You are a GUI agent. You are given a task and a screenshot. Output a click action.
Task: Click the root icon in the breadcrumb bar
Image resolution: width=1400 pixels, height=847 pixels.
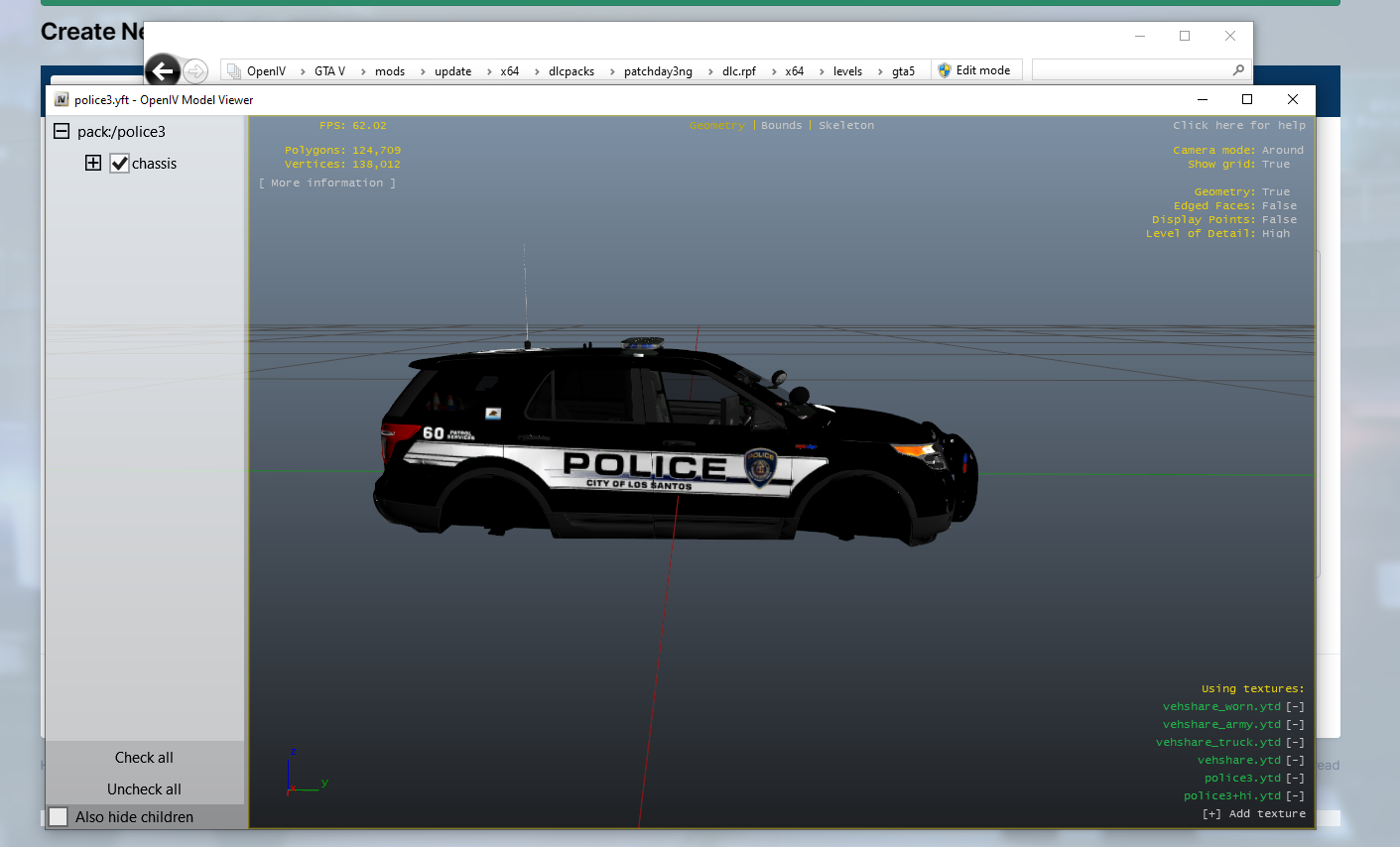tap(233, 71)
